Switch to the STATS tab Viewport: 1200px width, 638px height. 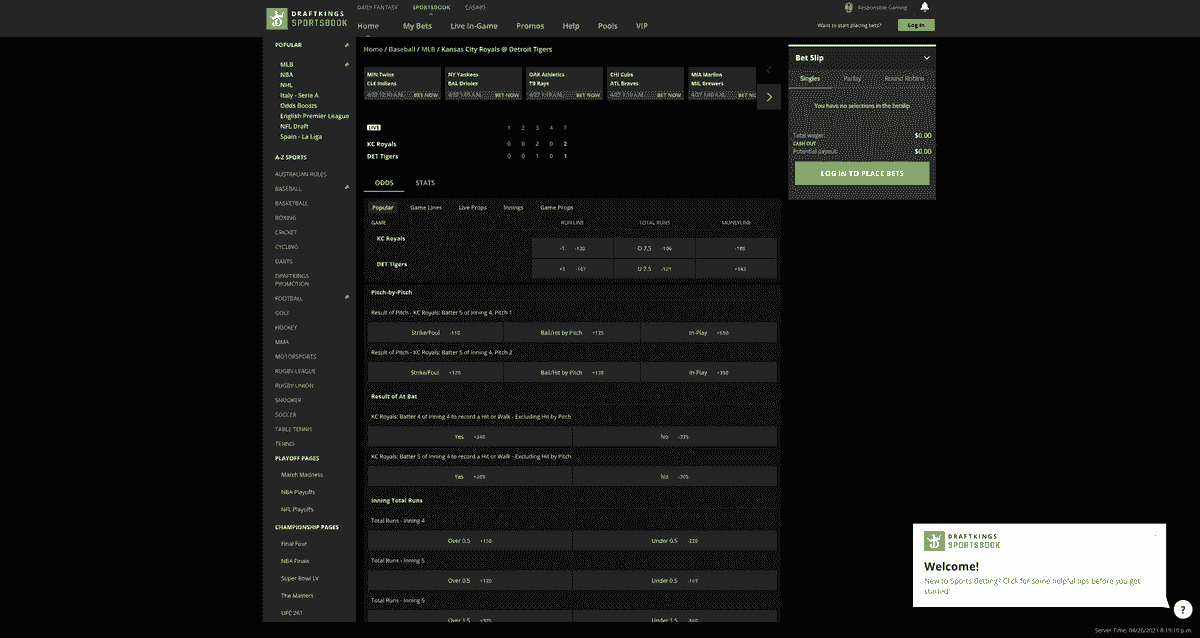(x=425, y=183)
